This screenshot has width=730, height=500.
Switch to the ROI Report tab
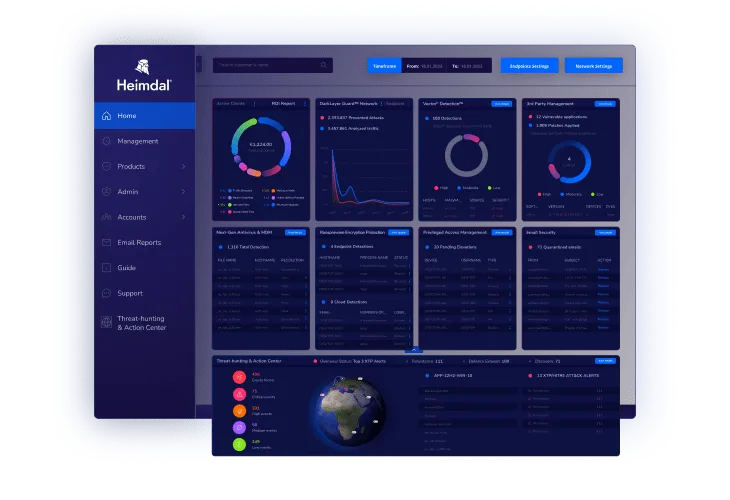[x=284, y=103]
